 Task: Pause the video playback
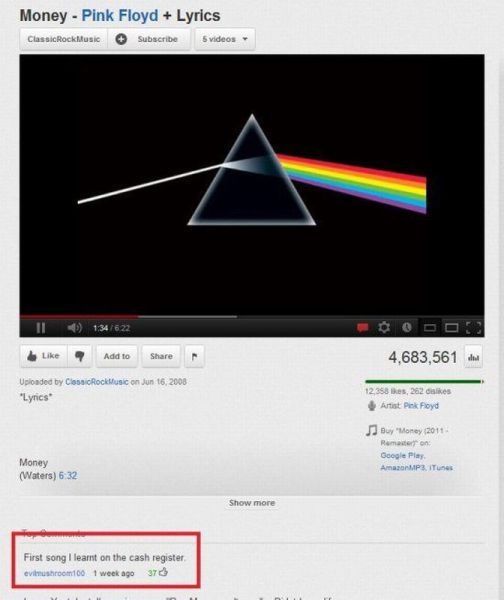point(41,328)
